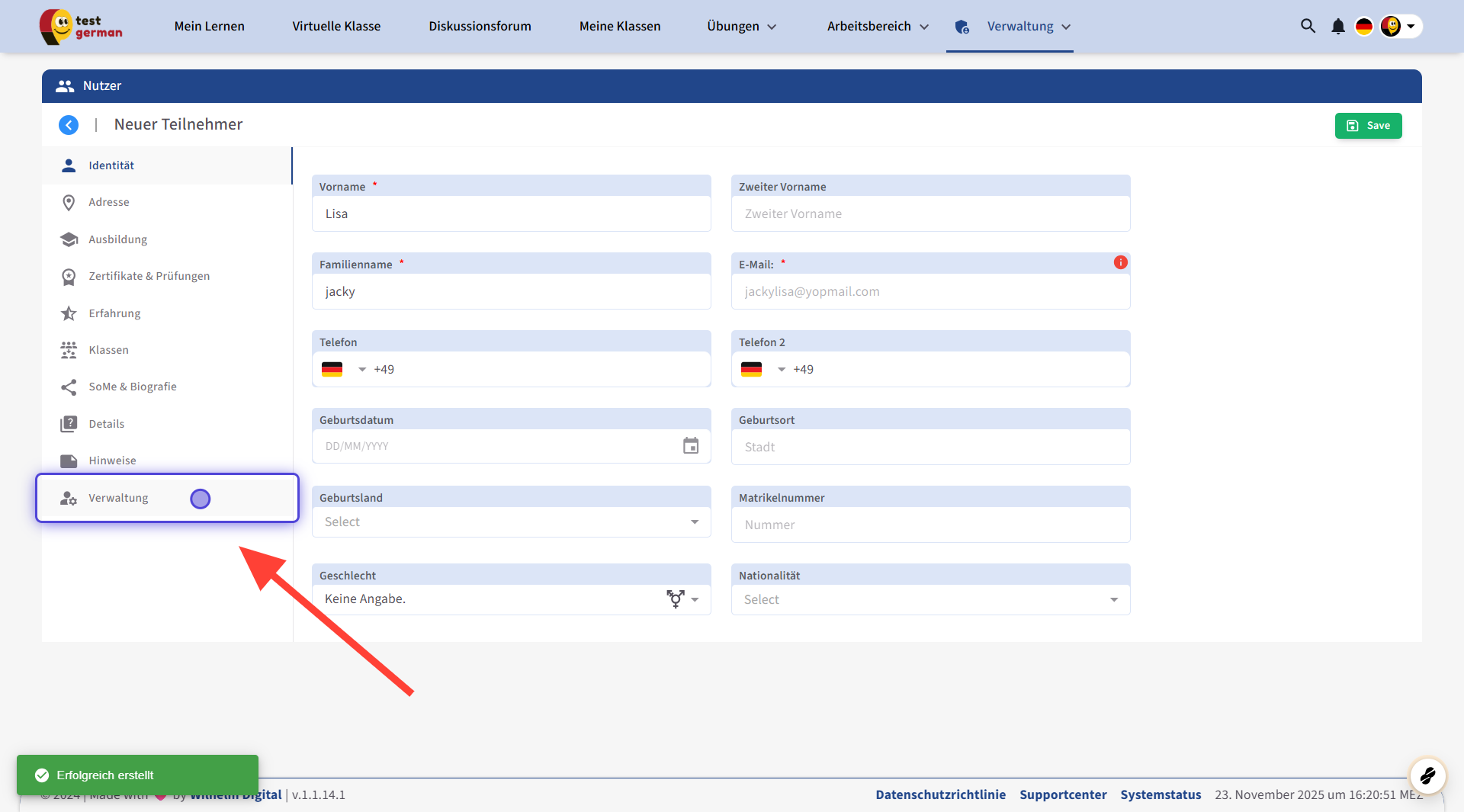Viewport: 1464px width, 812px height.
Task: Open notifications bell icon
Action: click(1337, 27)
